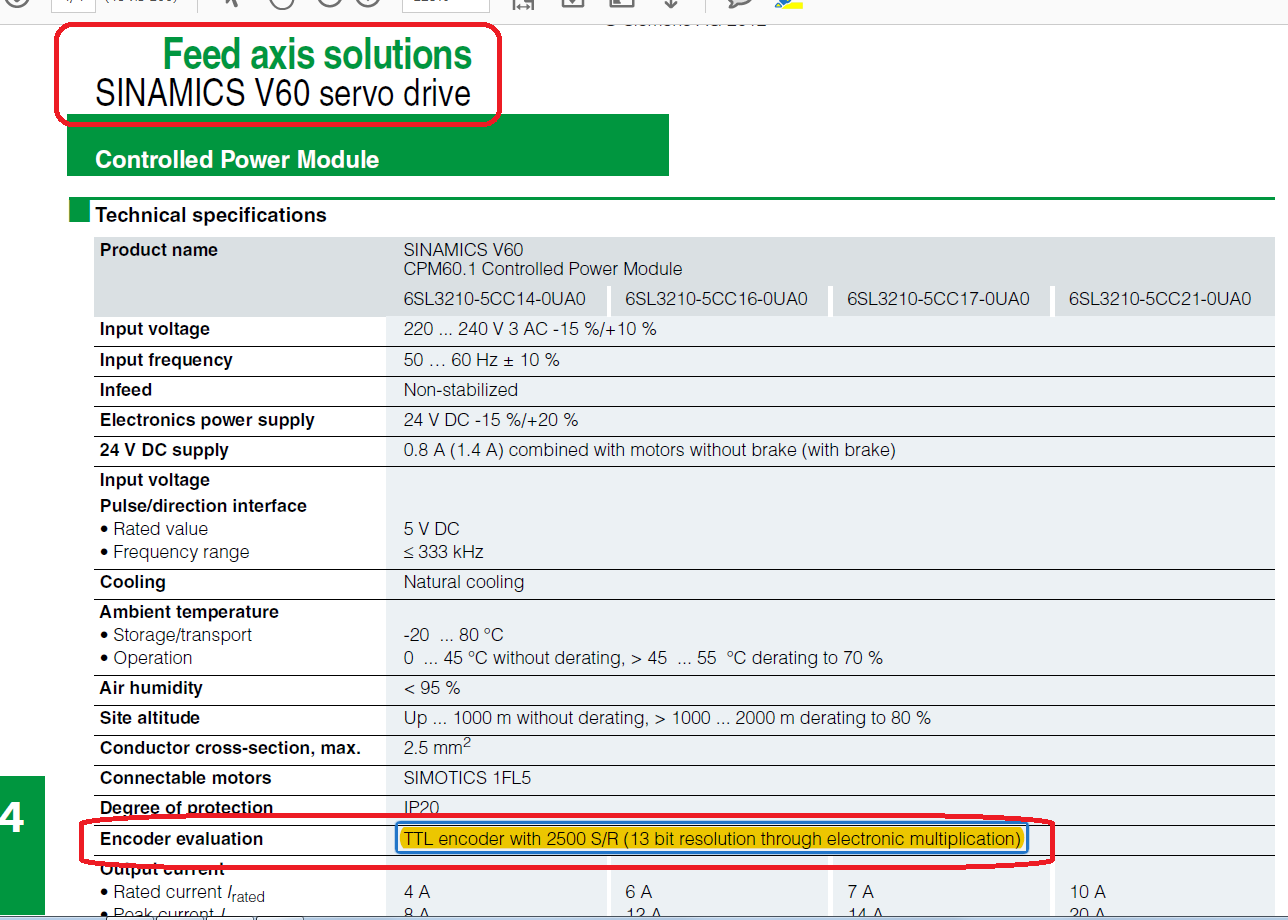Click the 'Product name' row label
The height and width of the screenshot is (920, 1288).
pyautogui.click(x=159, y=250)
